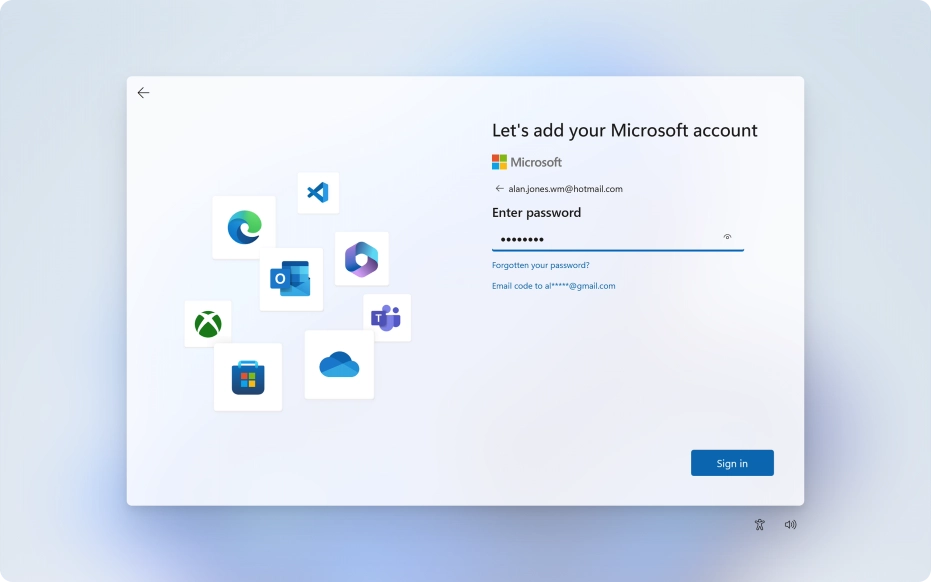
Task: Click the Let's add your Microsoft account heading
Action: 623,130
